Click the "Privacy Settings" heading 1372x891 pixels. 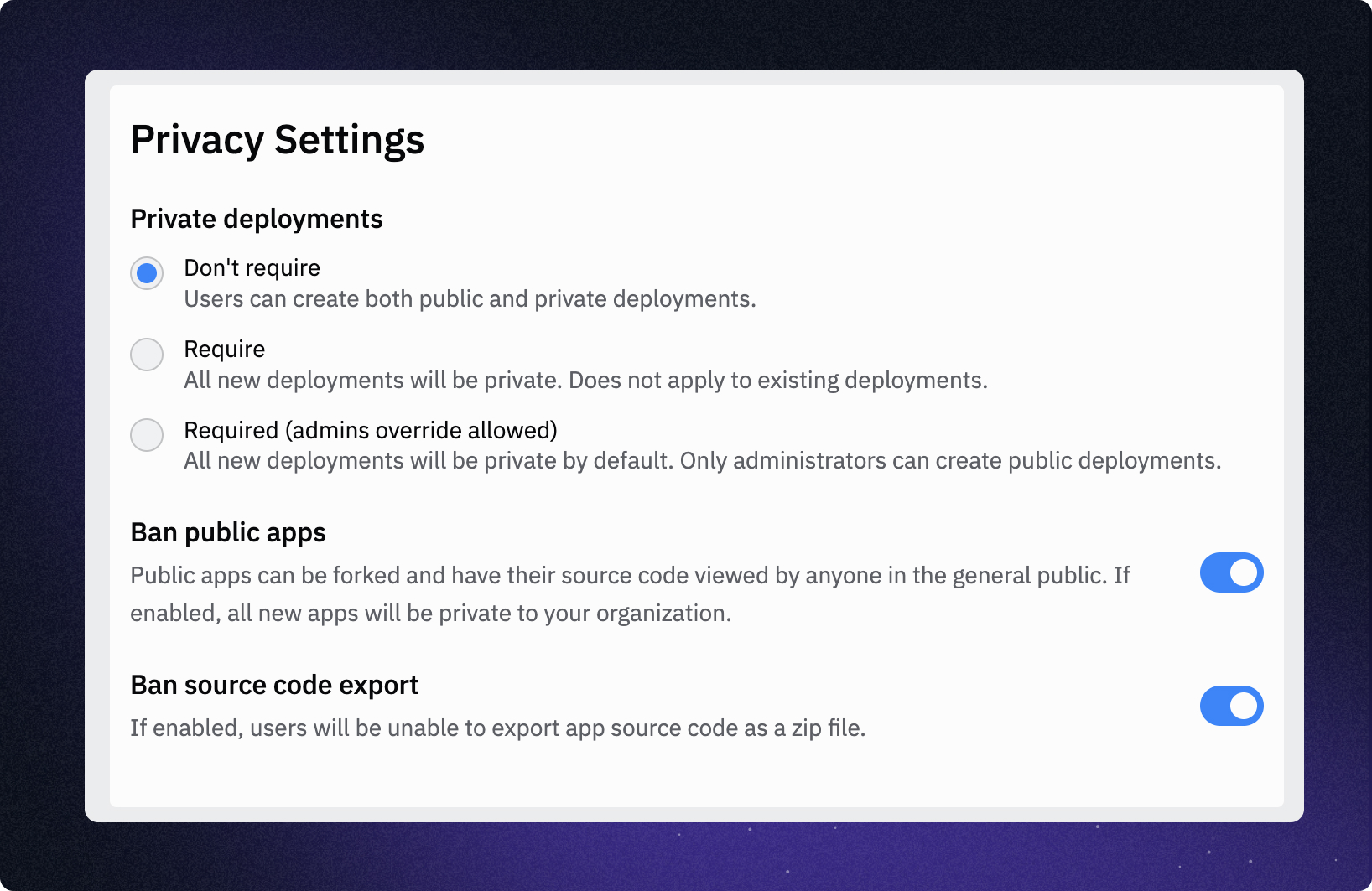278,140
